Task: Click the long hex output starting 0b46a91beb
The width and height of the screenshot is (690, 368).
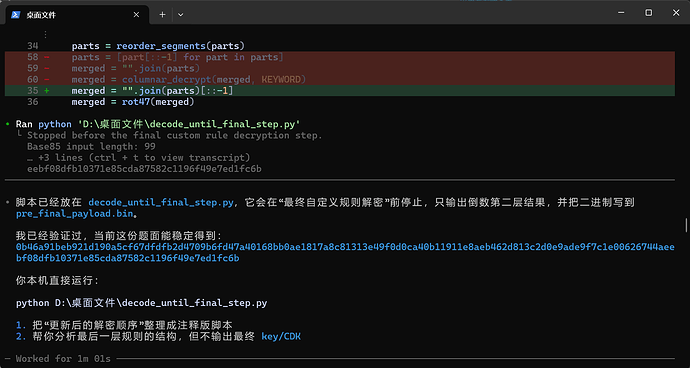Action: click(345, 247)
